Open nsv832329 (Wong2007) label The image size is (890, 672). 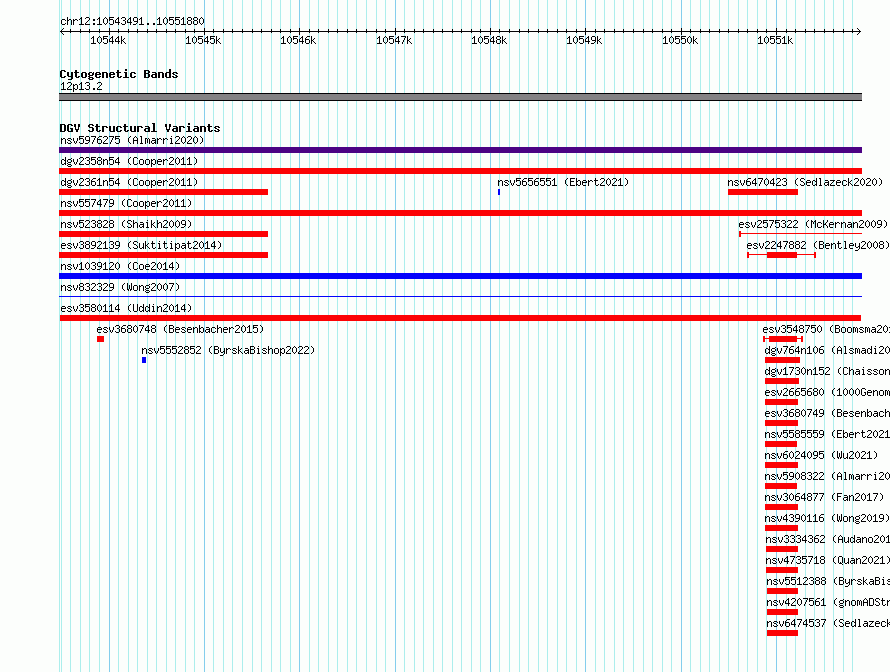(120, 287)
